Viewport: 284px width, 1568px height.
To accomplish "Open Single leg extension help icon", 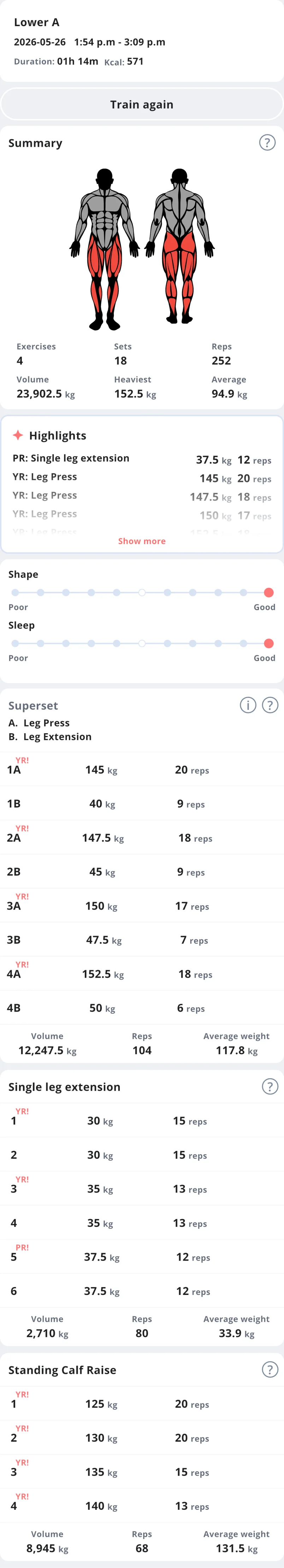I will (270, 1086).
